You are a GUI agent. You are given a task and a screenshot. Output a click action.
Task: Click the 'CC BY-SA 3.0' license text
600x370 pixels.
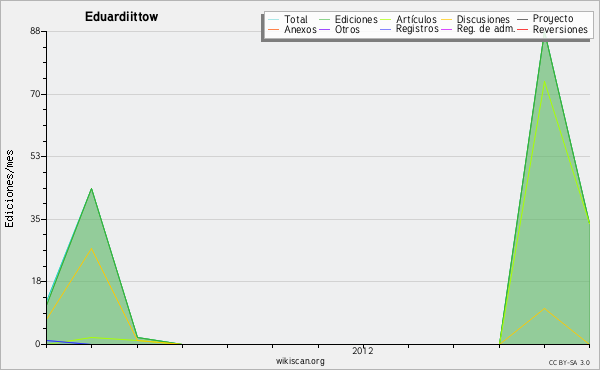[x=569, y=363]
